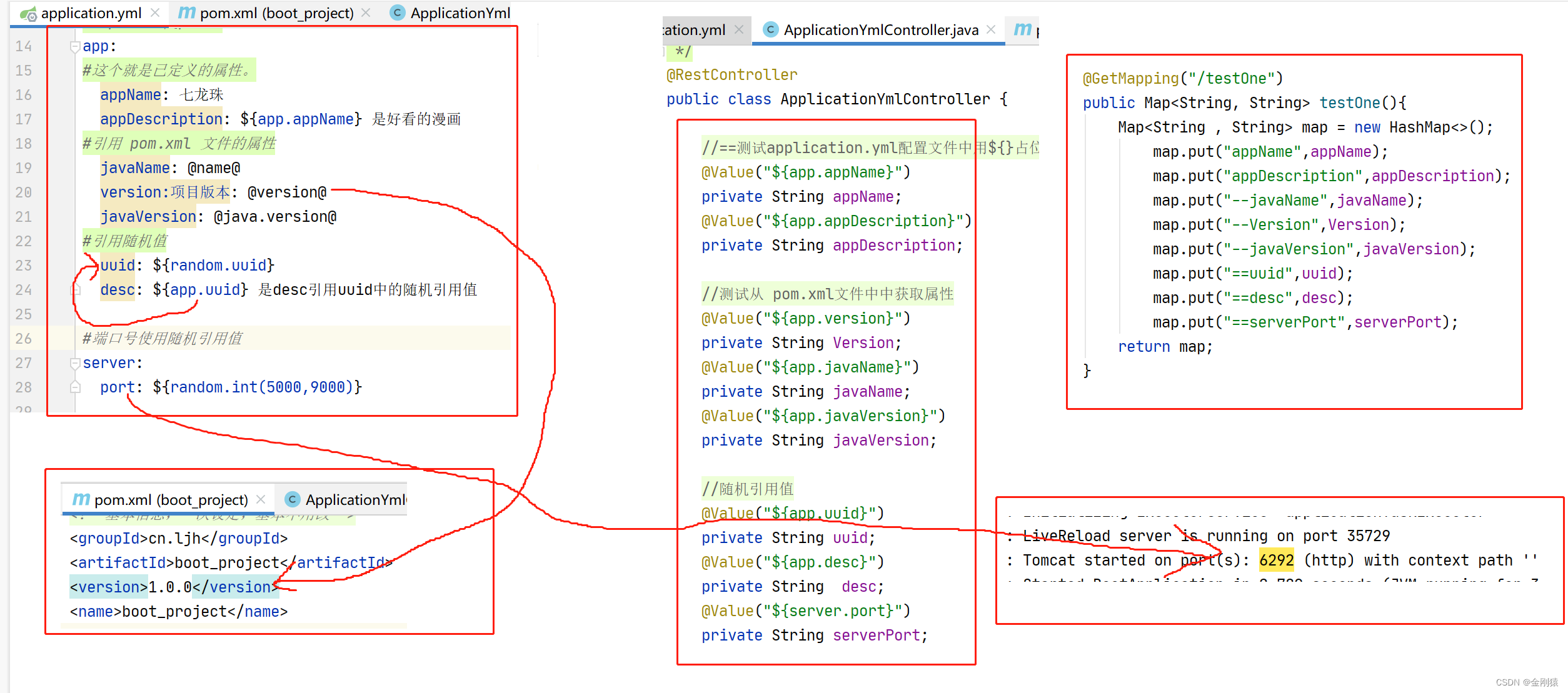Click line number 26 in gutter
The height and width of the screenshot is (693, 1568).
24,339
